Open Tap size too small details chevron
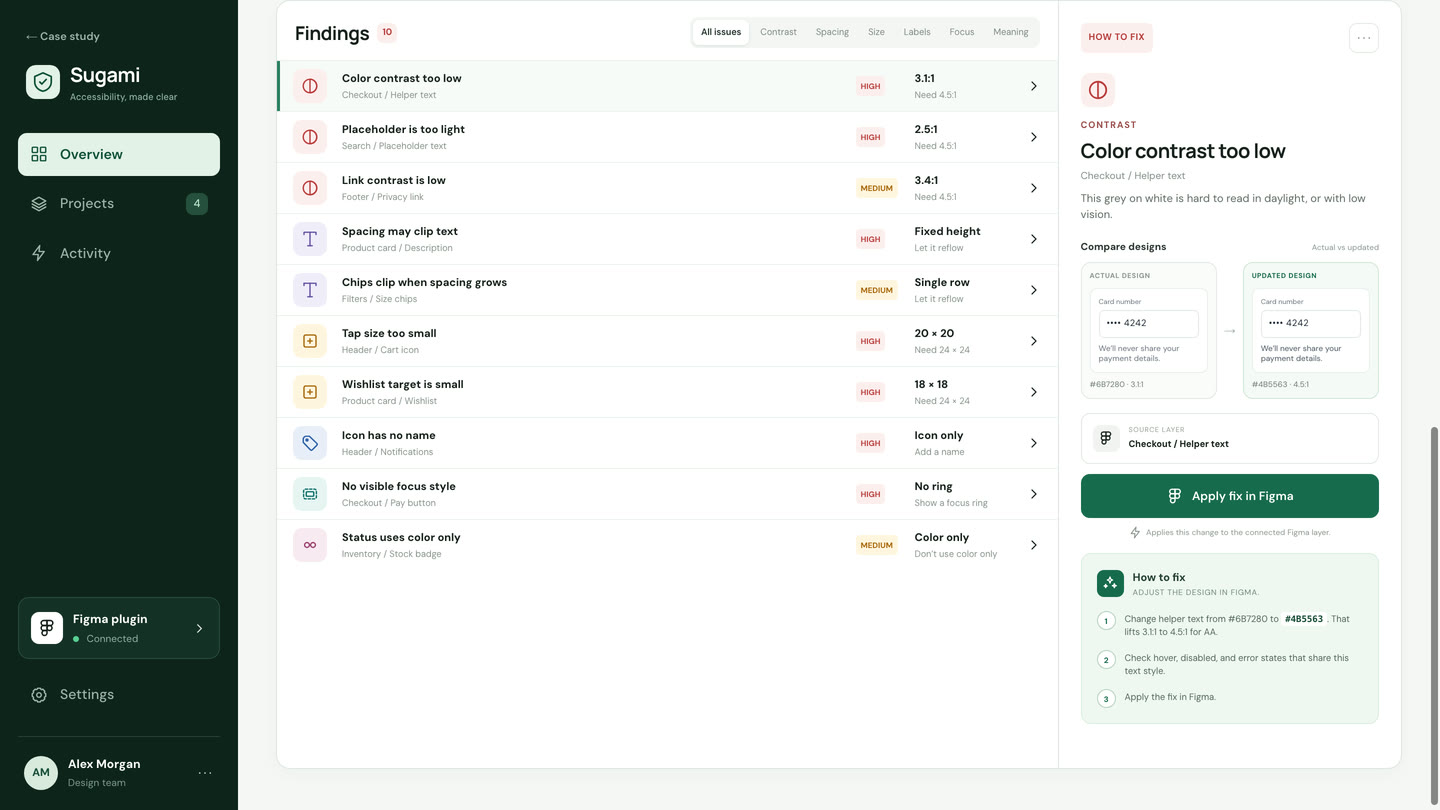Image resolution: width=1440 pixels, height=810 pixels. [x=1034, y=341]
